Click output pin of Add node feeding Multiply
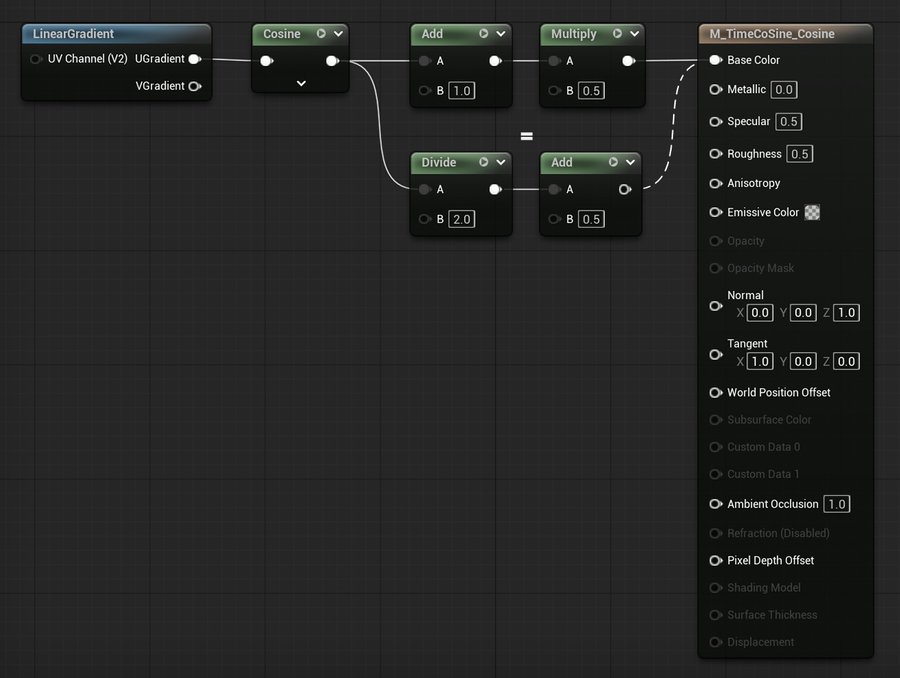 tap(495, 61)
